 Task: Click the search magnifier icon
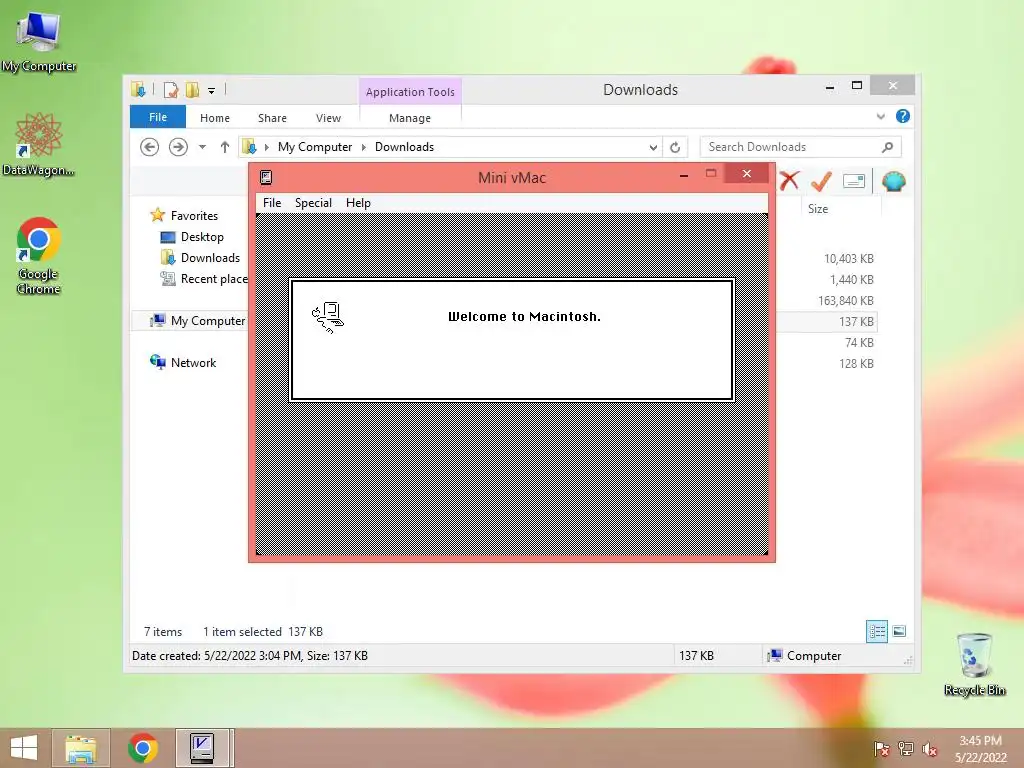[888, 147]
